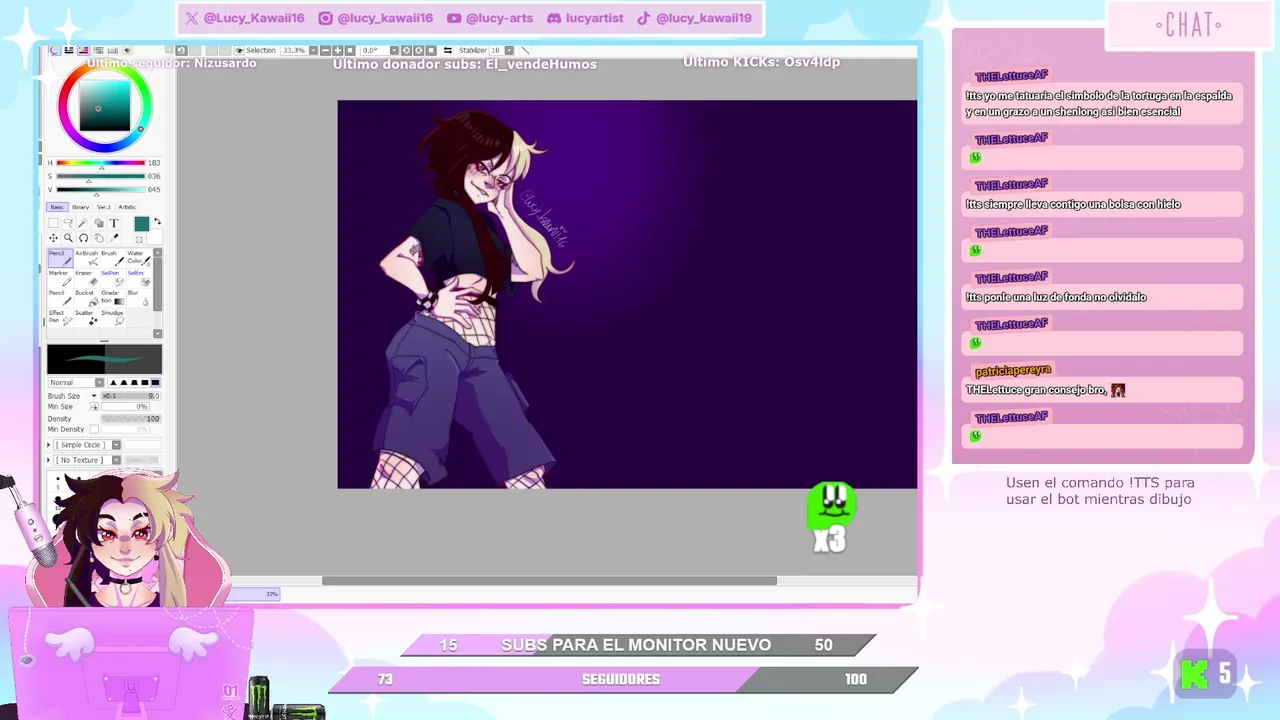Viewport: 1280px width, 720px height.
Task: Switch to the Binary tool tab
Action: point(81,207)
